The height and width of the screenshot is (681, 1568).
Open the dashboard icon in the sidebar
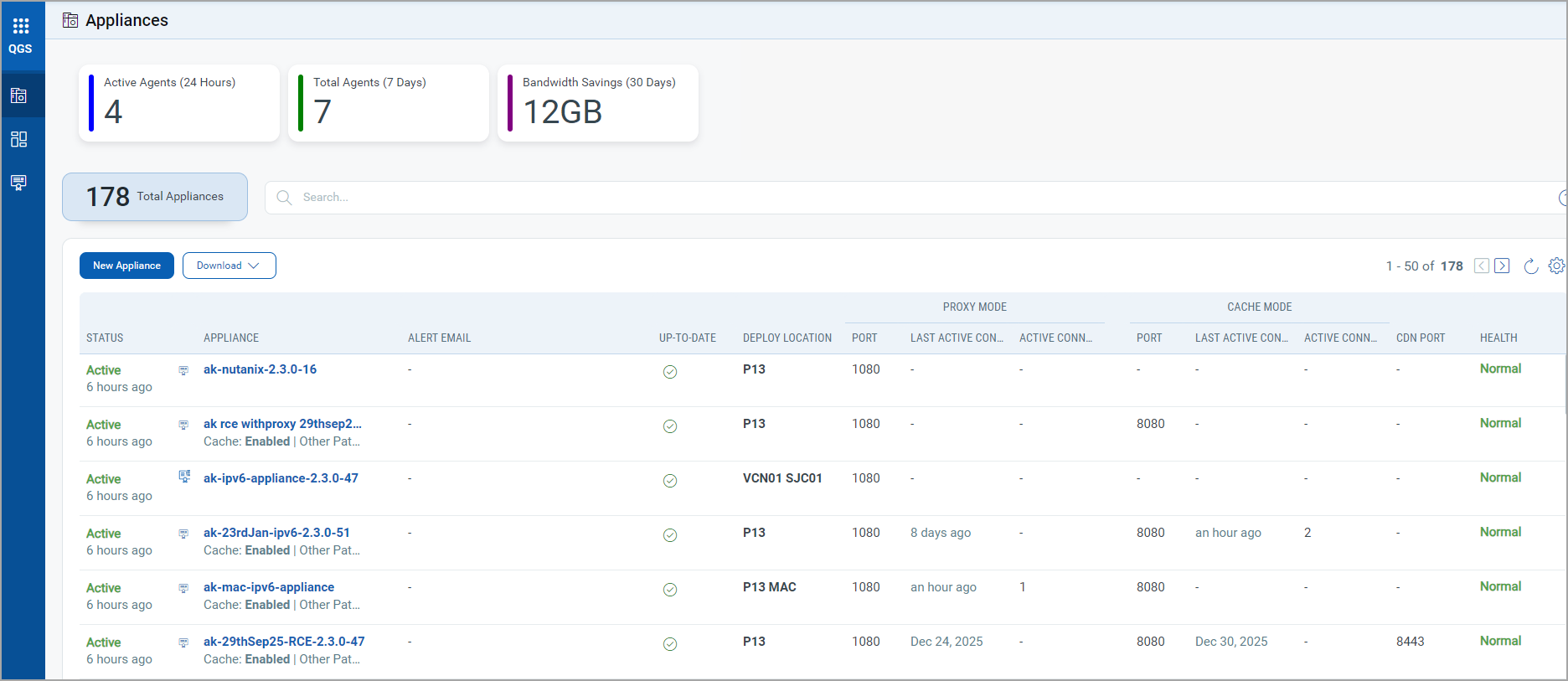(19, 139)
